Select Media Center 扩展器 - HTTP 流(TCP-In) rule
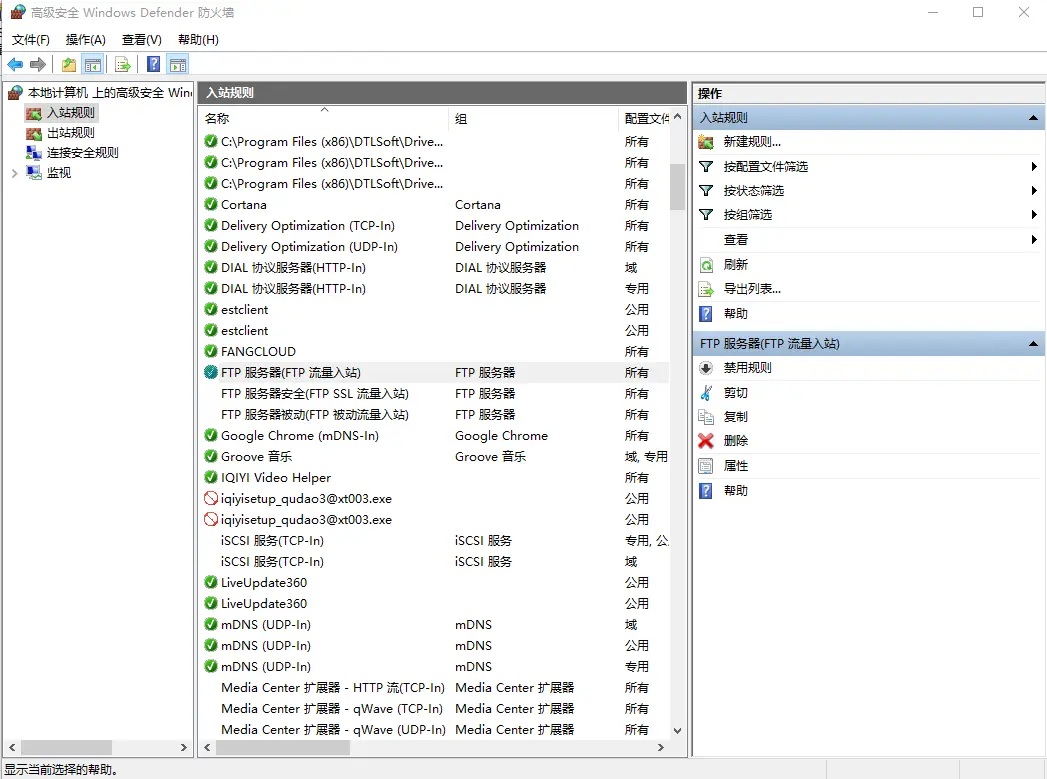The image size is (1047, 779). 435,688
